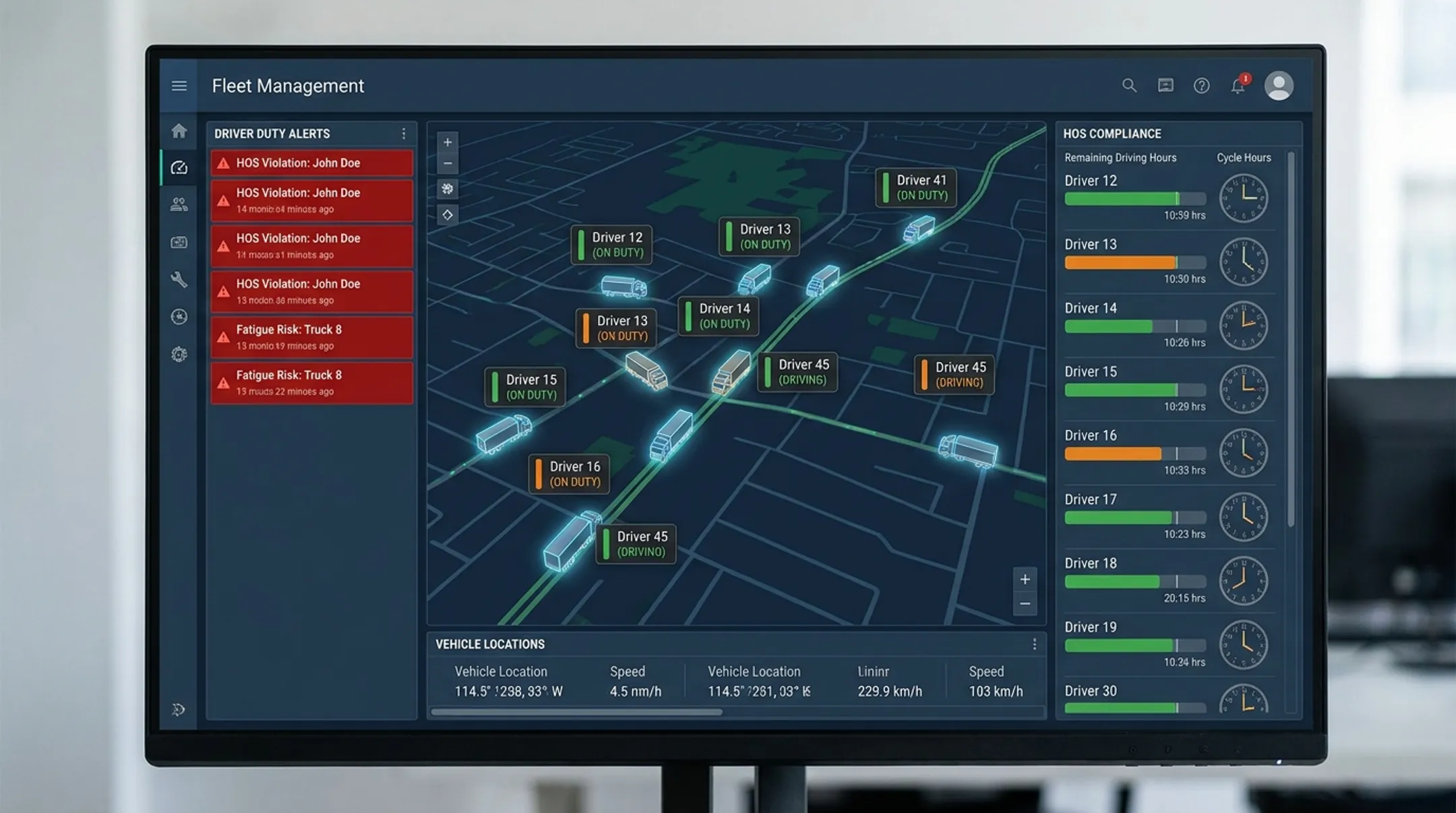Screen dimensions: 1456x813
Task: Zoom in with the map's bottom-right plus button
Action: pos(1025,579)
